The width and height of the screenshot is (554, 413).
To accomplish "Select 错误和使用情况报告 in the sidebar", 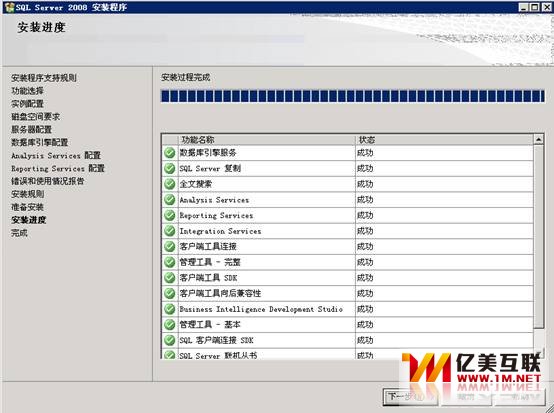I will click(x=48, y=181).
